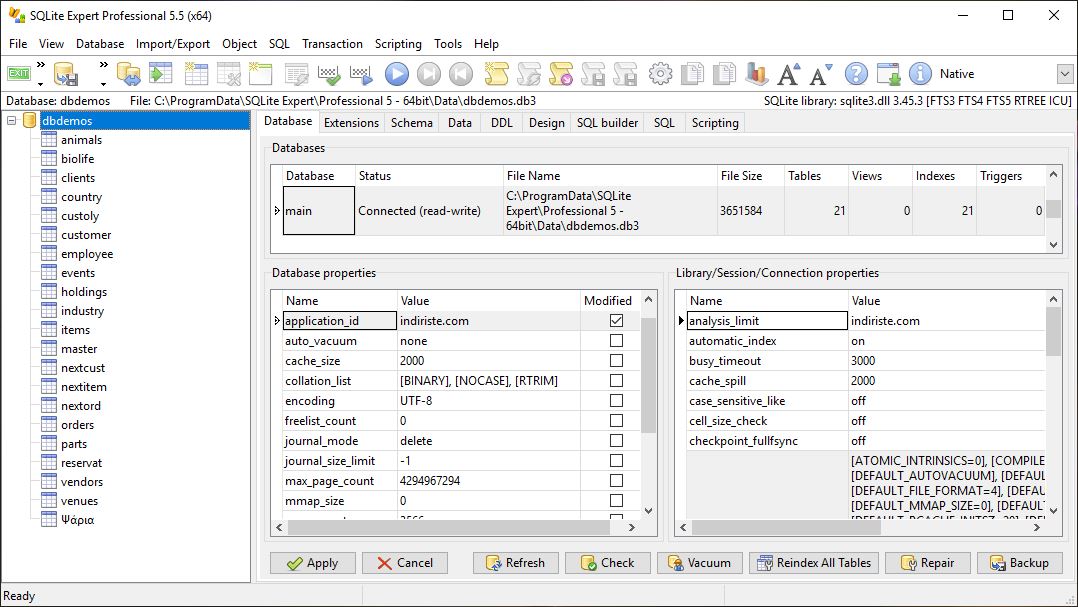The width and height of the screenshot is (1078, 607).
Task: Click Database properties scroll down arrow
Action: click(648, 511)
